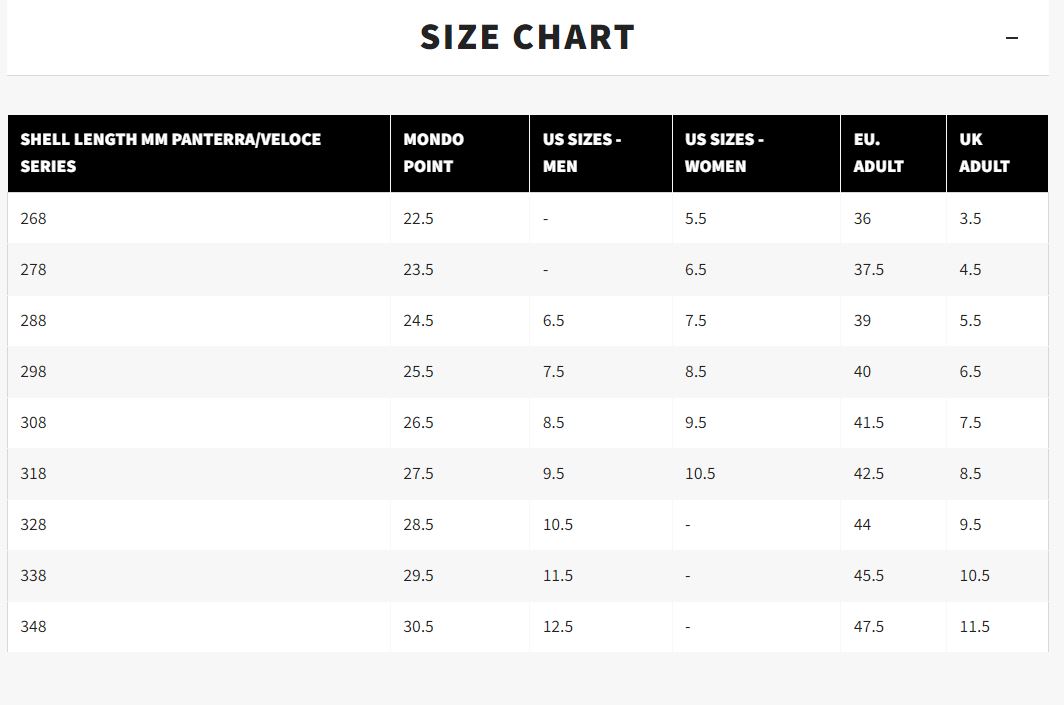The width and height of the screenshot is (1064, 705).
Task: Select Mondo Point 23.5 cell
Action: pyautogui.click(x=460, y=269)
